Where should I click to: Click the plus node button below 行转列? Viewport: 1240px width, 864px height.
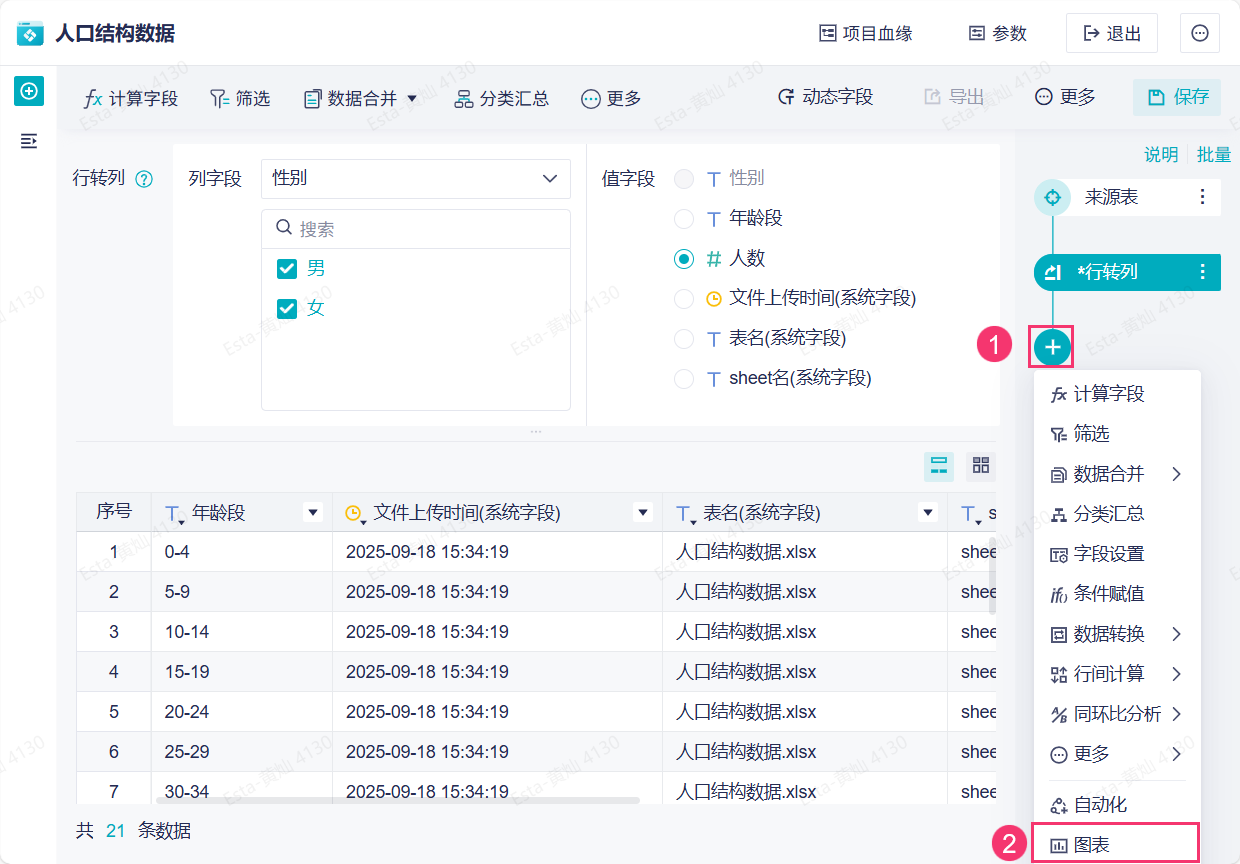(1051, 346)
